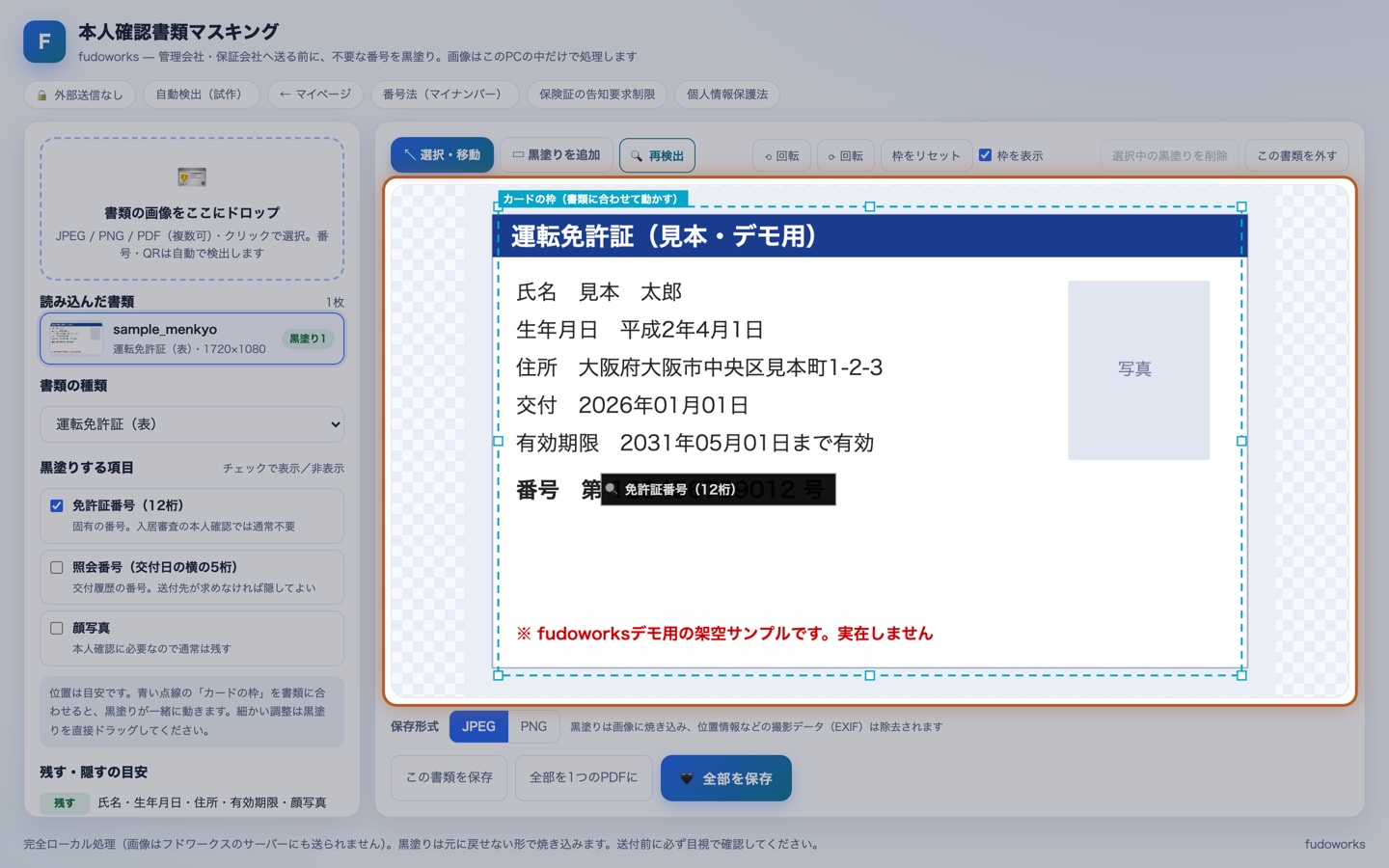
Task: Click the 写真 placeholder on card
Action: click(x=1138, y=369)
